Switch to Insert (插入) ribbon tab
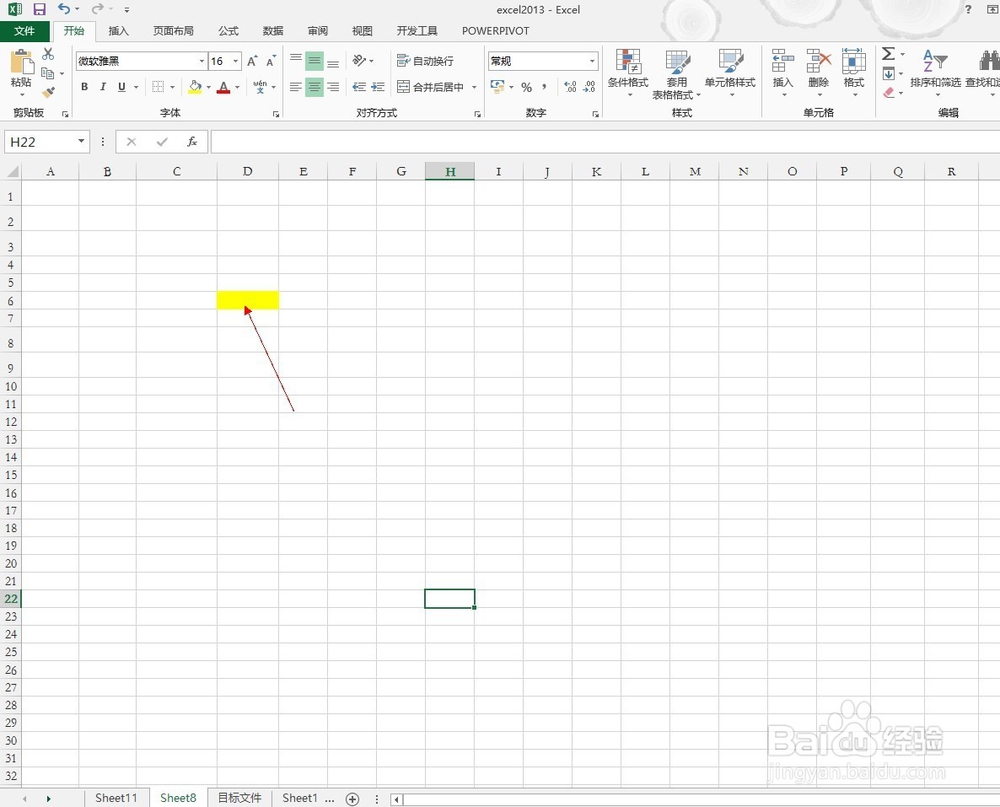 [x=119, y=31]
